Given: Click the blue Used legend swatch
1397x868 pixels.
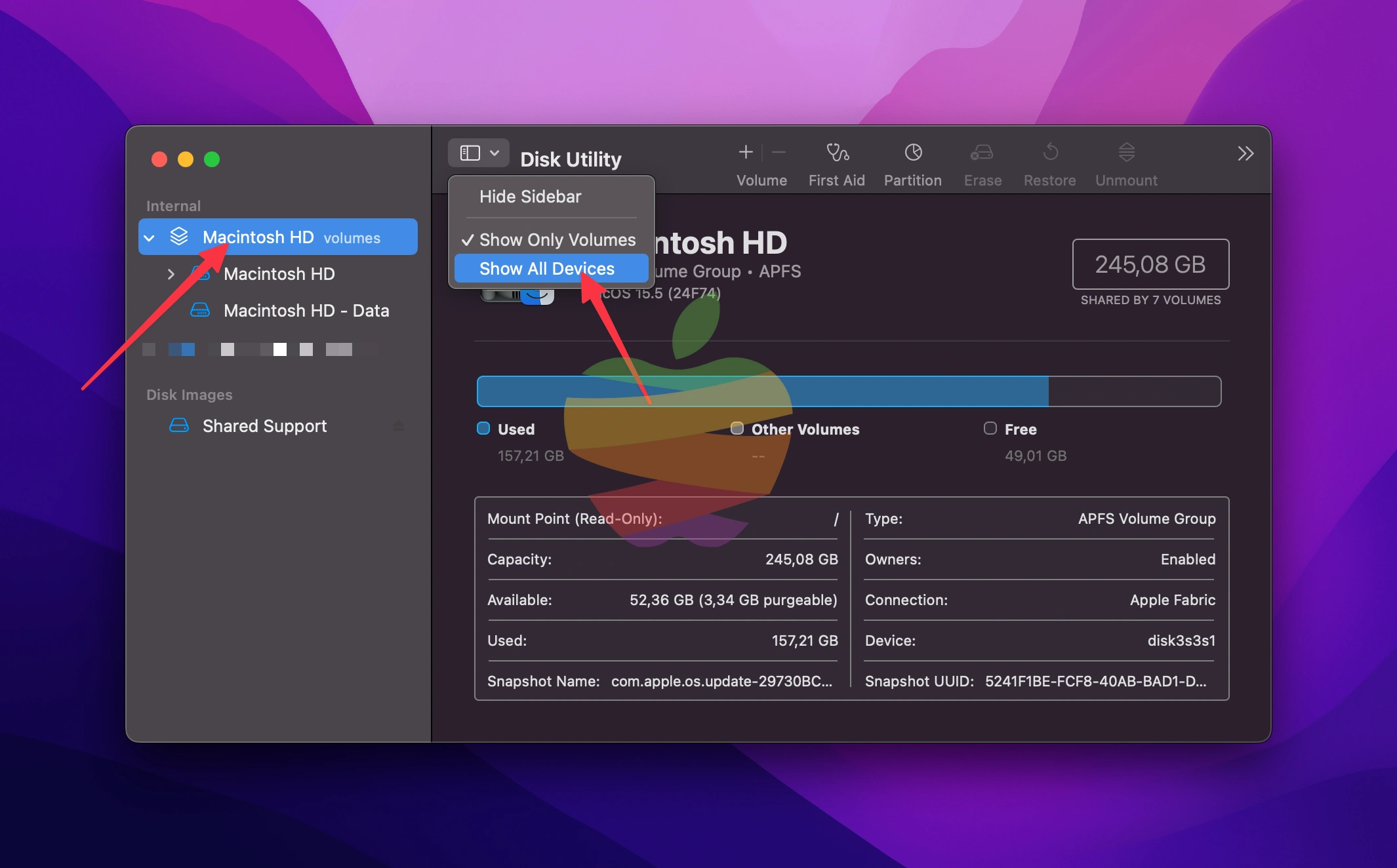Looking at the screenshot, I should pos(483,429).
